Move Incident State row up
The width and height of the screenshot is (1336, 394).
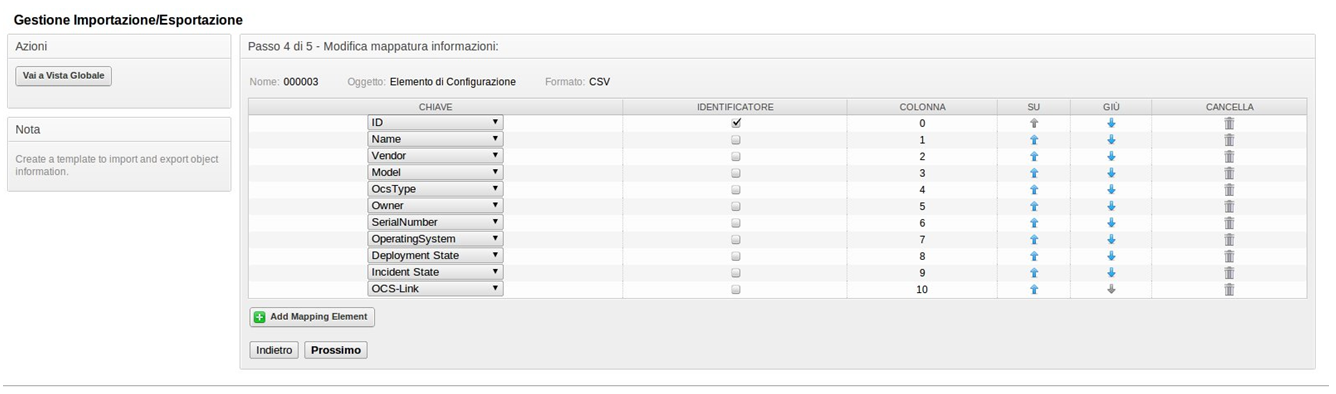[x=1034, y=273]
